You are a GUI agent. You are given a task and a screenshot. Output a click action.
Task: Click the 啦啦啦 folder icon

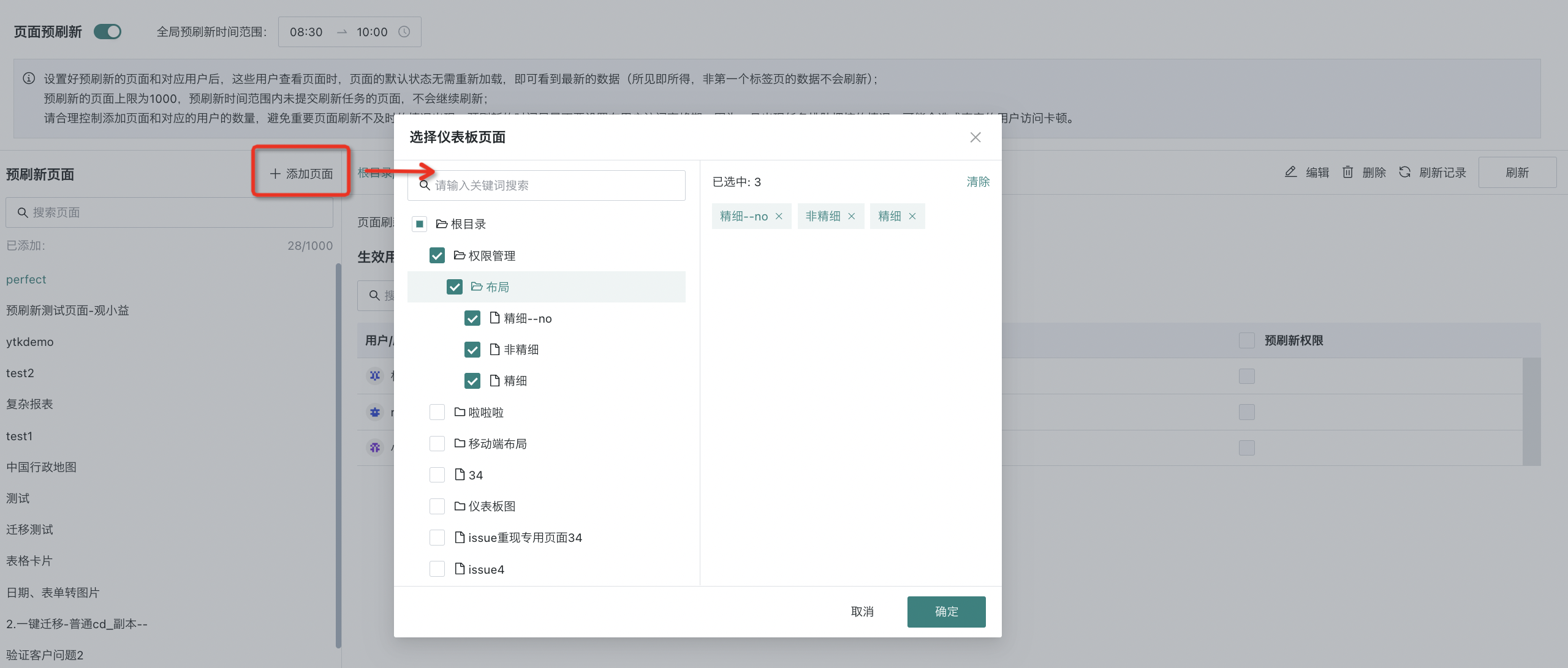[460, 412]
